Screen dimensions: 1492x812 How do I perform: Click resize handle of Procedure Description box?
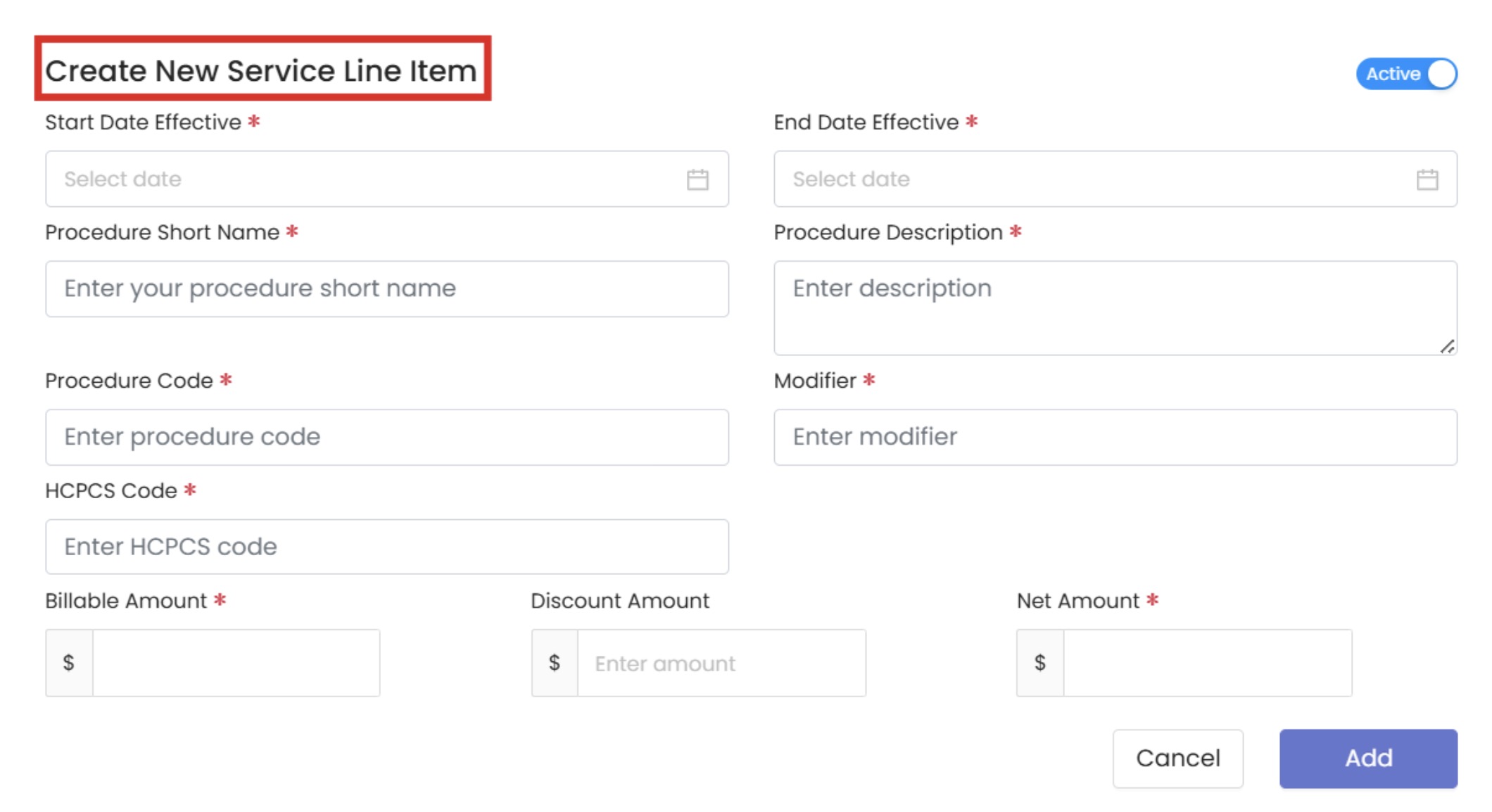coord(1447,346)
